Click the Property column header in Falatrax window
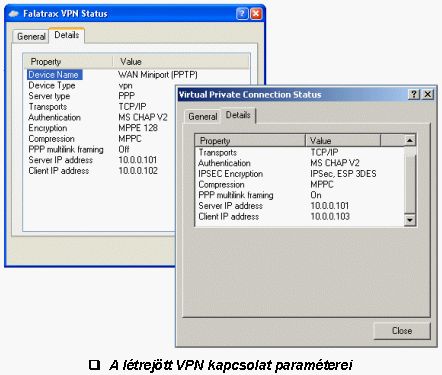 (x=68, y=62)
